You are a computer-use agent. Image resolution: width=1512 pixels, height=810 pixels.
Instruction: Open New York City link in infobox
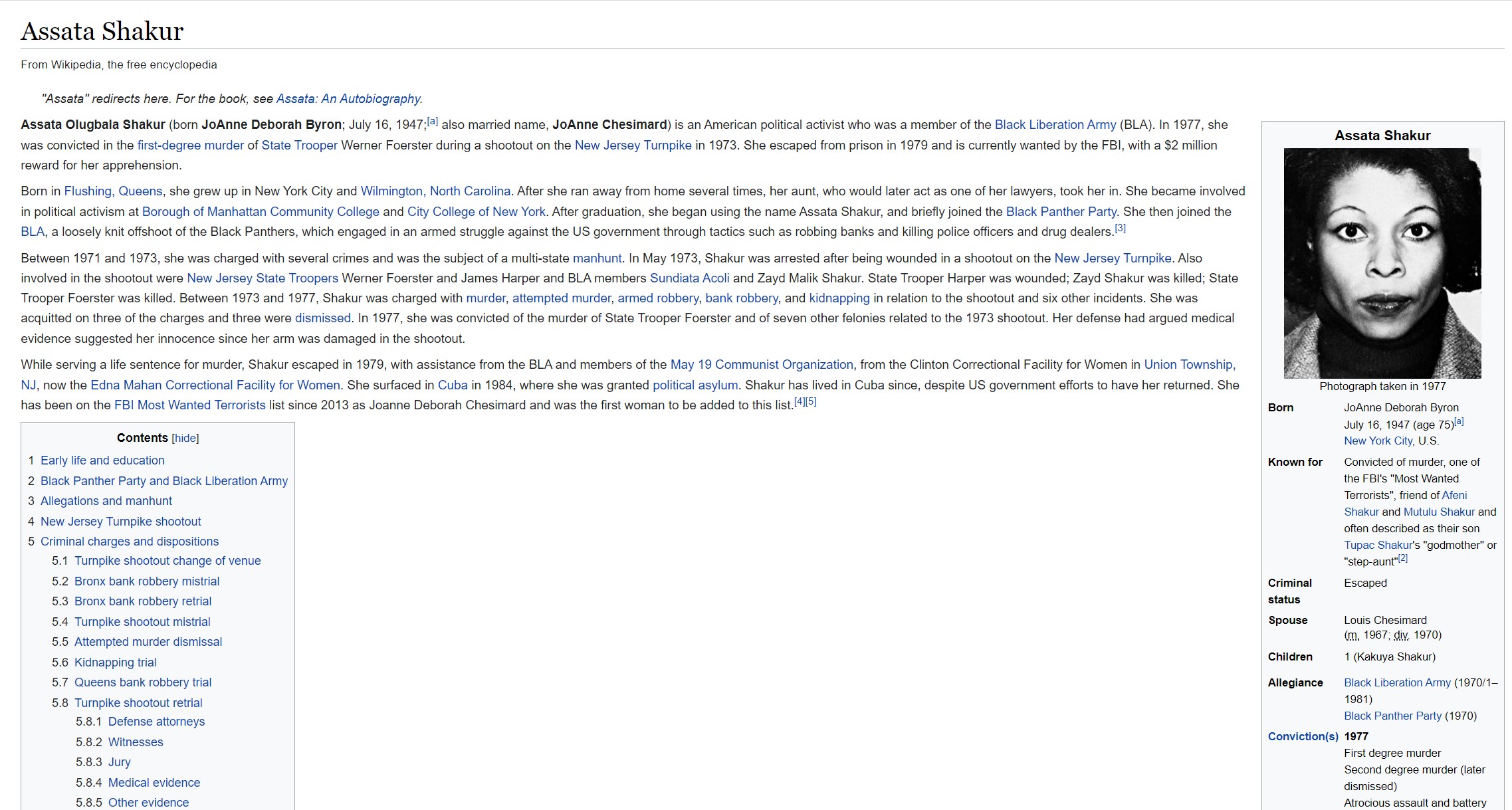(1378, 441)
